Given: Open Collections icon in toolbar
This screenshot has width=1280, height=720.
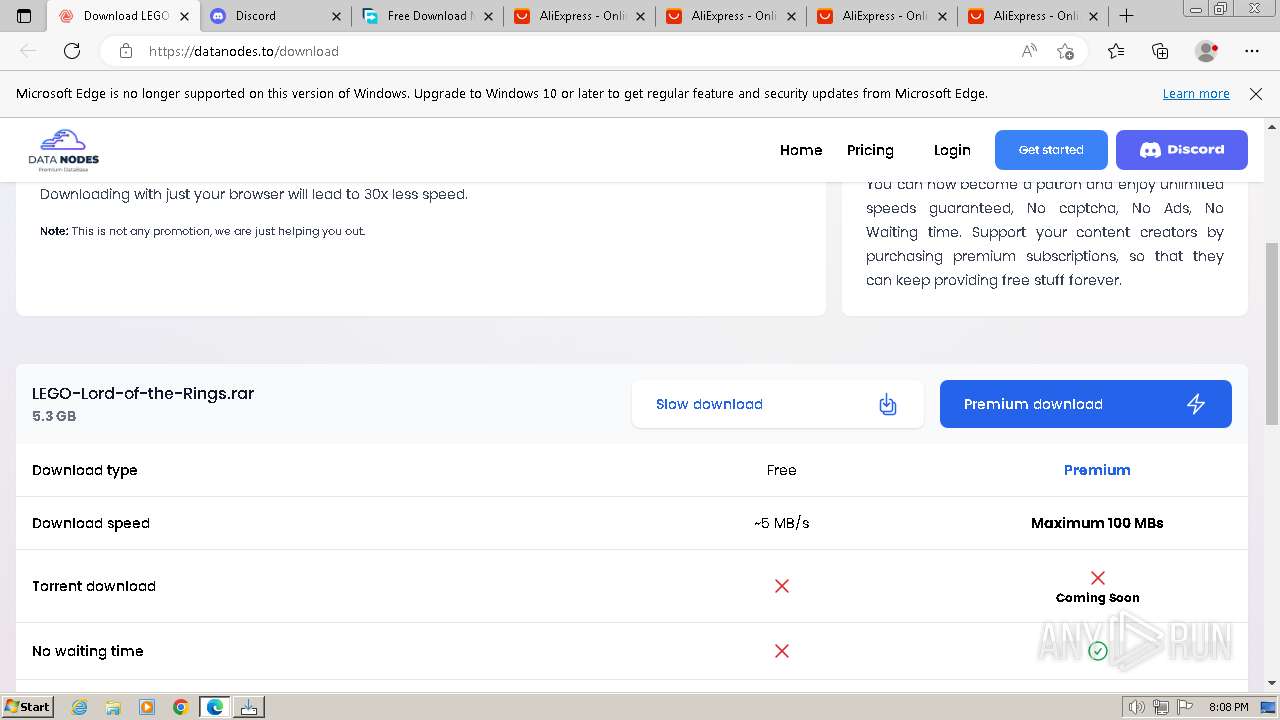Looking at the screenshot, I should (1160, 51).
